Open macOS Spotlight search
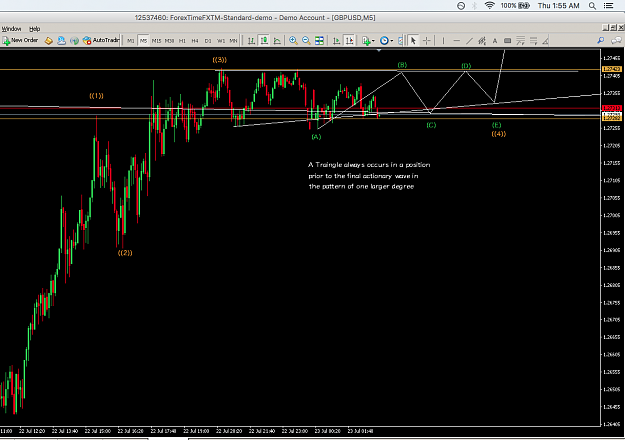 (x=592, y=6)
